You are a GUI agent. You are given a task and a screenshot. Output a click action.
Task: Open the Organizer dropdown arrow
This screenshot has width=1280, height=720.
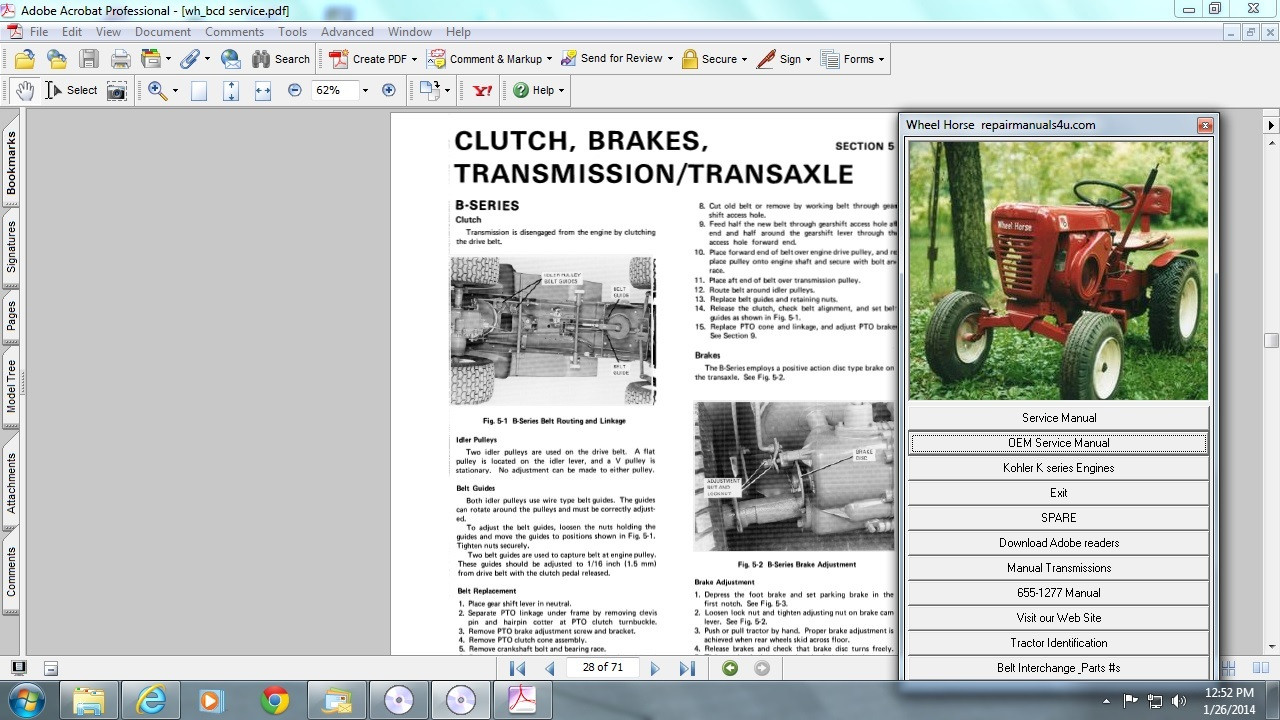(x=168, y=60)
